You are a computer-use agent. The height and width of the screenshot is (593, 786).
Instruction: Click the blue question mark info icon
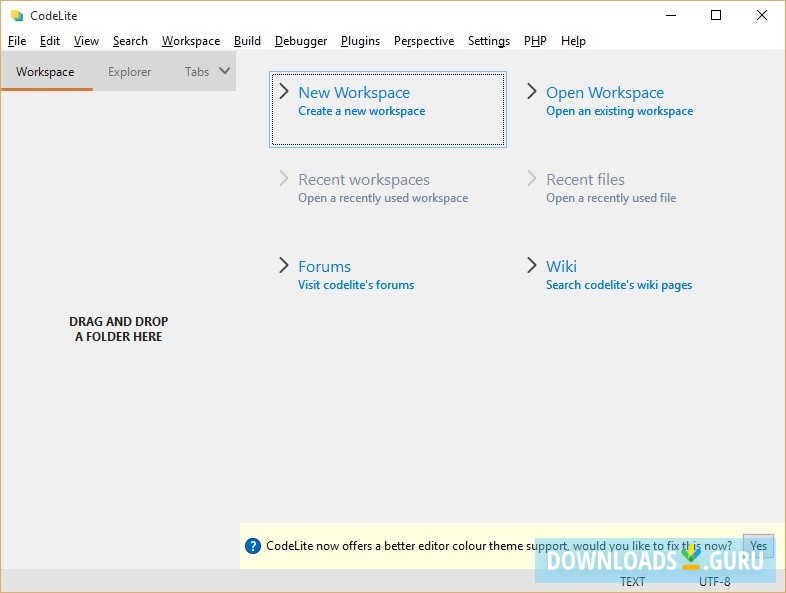click(x=253, y=546)
